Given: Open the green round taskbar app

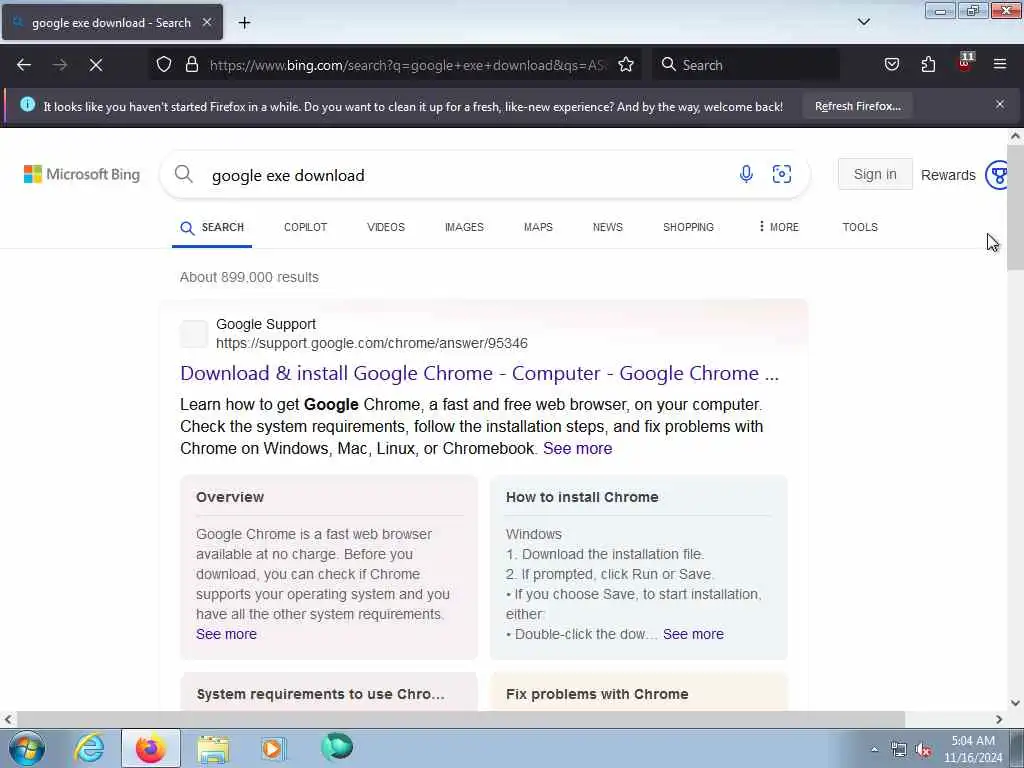Looking at the screenshot, I should click(x=337, y=747).
